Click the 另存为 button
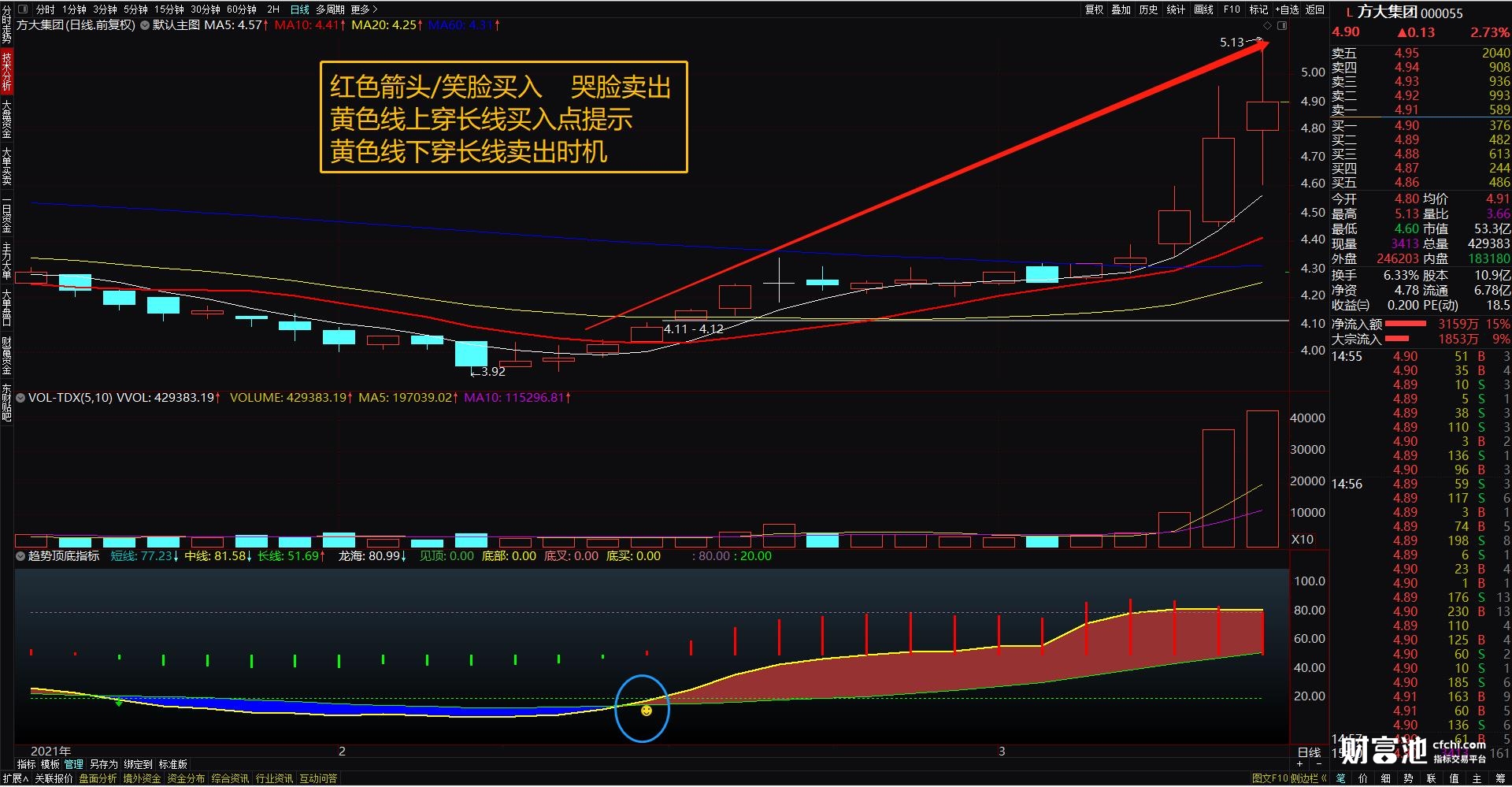This screenshot has width=1512, height=787. pos(104,764)
